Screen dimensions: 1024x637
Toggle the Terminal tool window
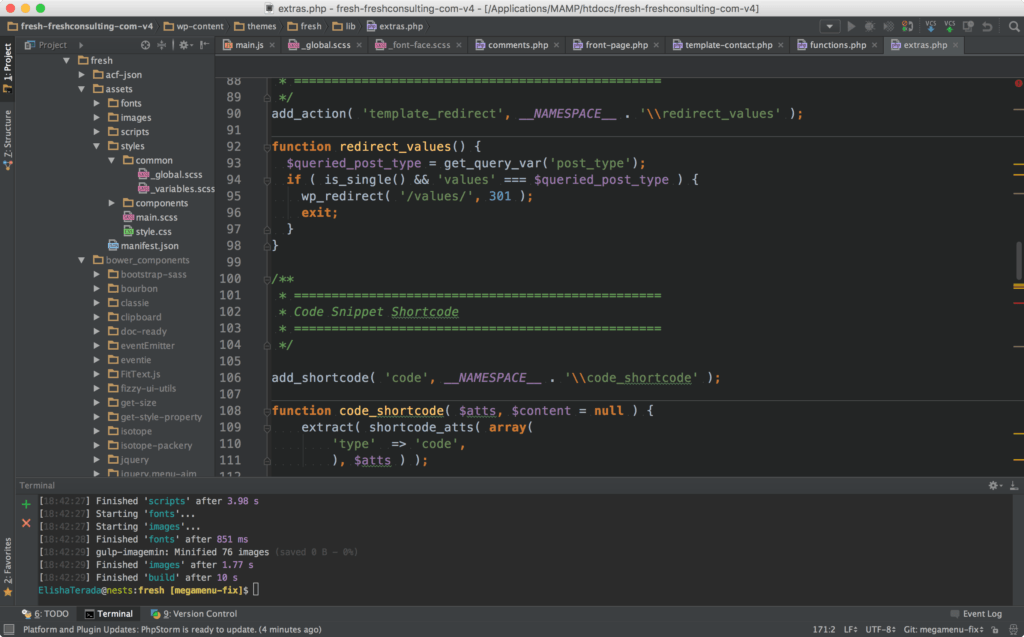[x=109, y=613]
